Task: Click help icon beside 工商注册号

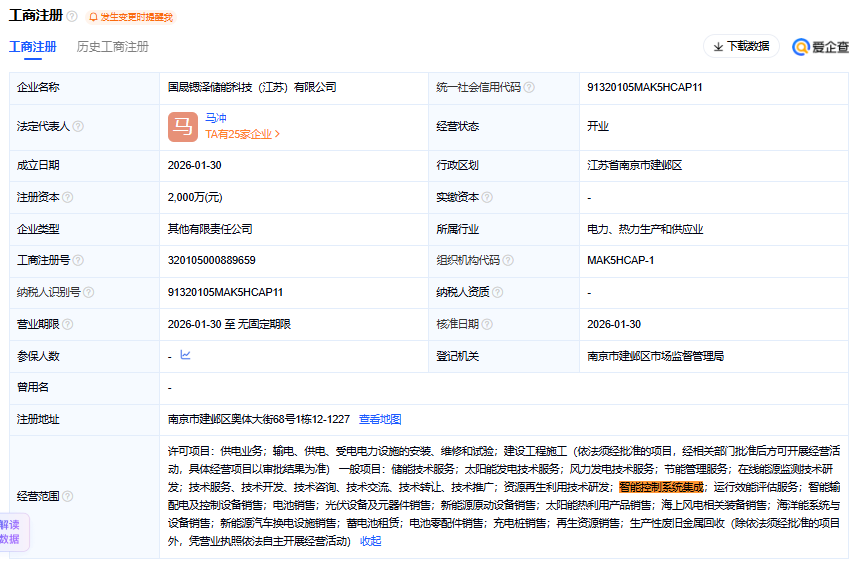Action: [78, 260]
